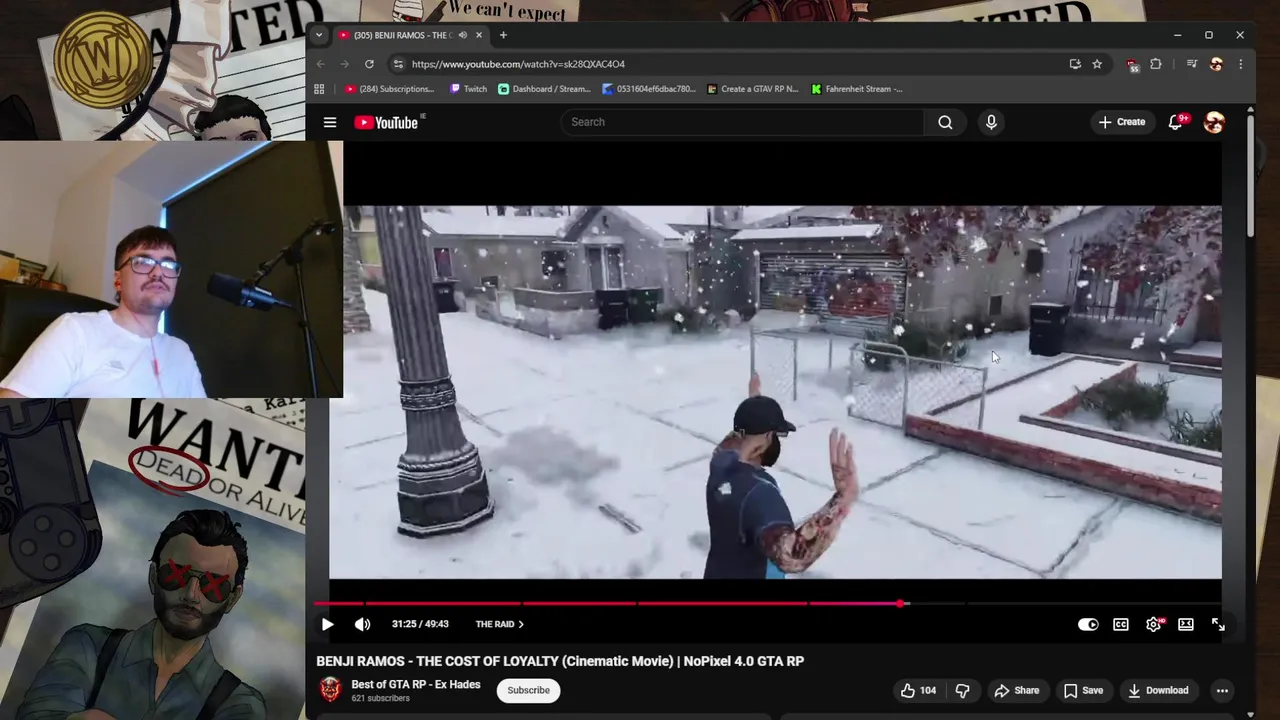Download the video
The image size is (1280, 720).
(x=1158, y=690)
